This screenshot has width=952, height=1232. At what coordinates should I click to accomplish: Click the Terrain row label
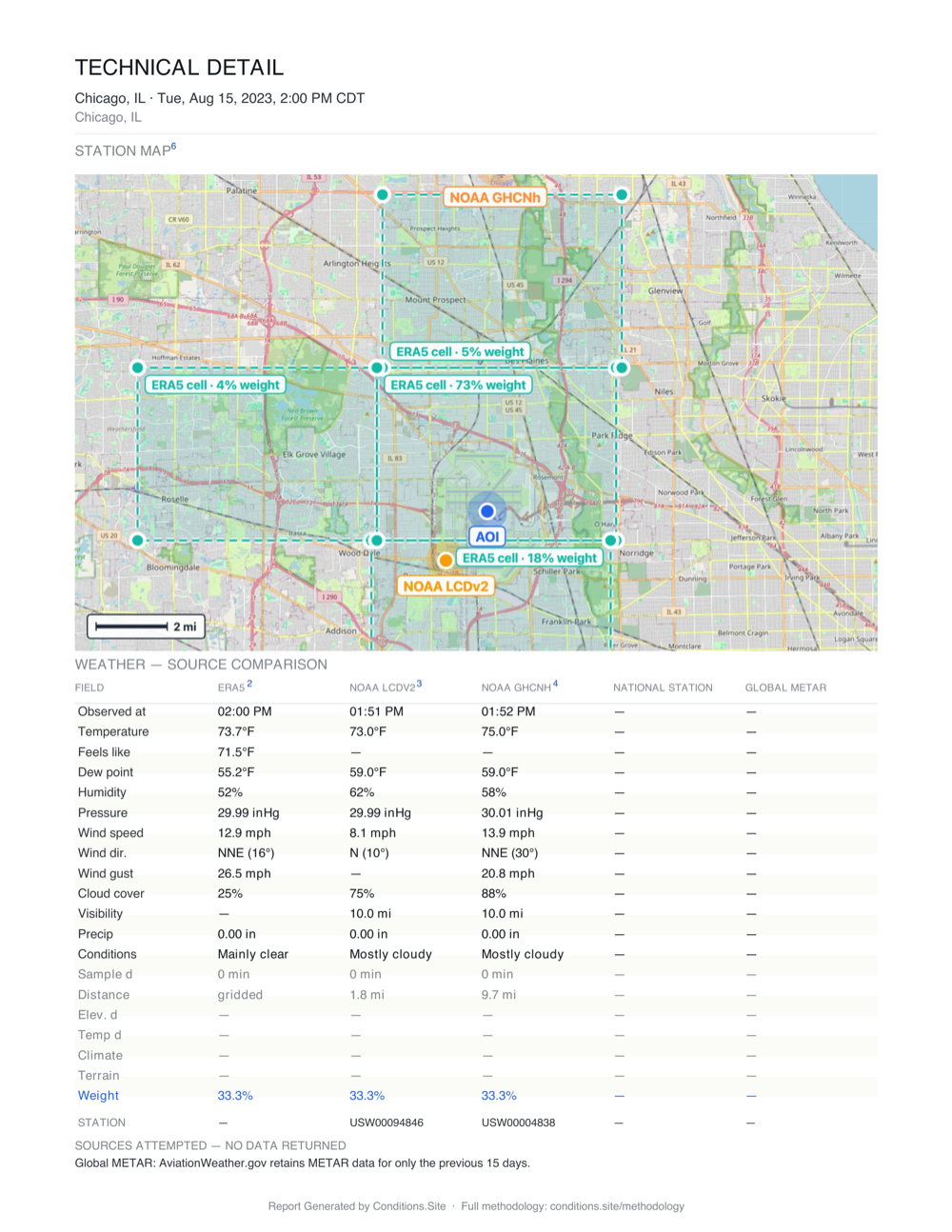pyautogui.click(x=98, y=1076)
